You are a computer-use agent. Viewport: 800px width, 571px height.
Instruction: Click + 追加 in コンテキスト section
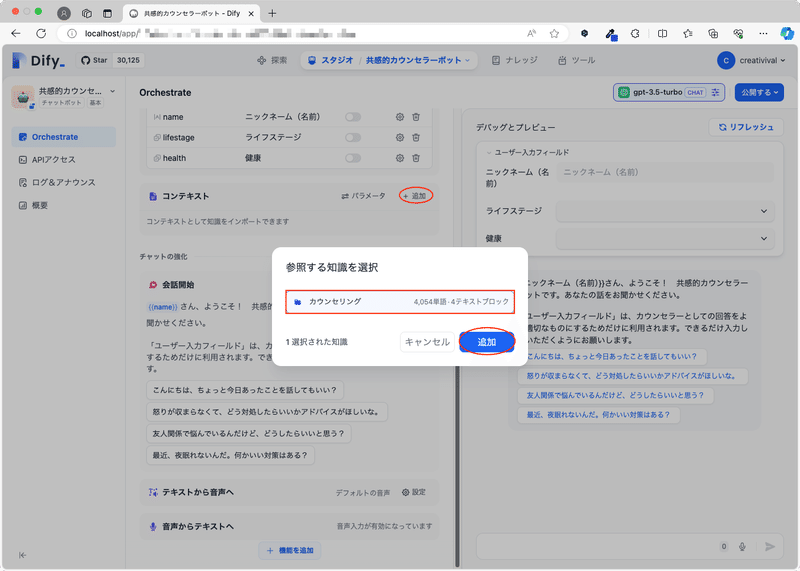click(x=415, y=196)
